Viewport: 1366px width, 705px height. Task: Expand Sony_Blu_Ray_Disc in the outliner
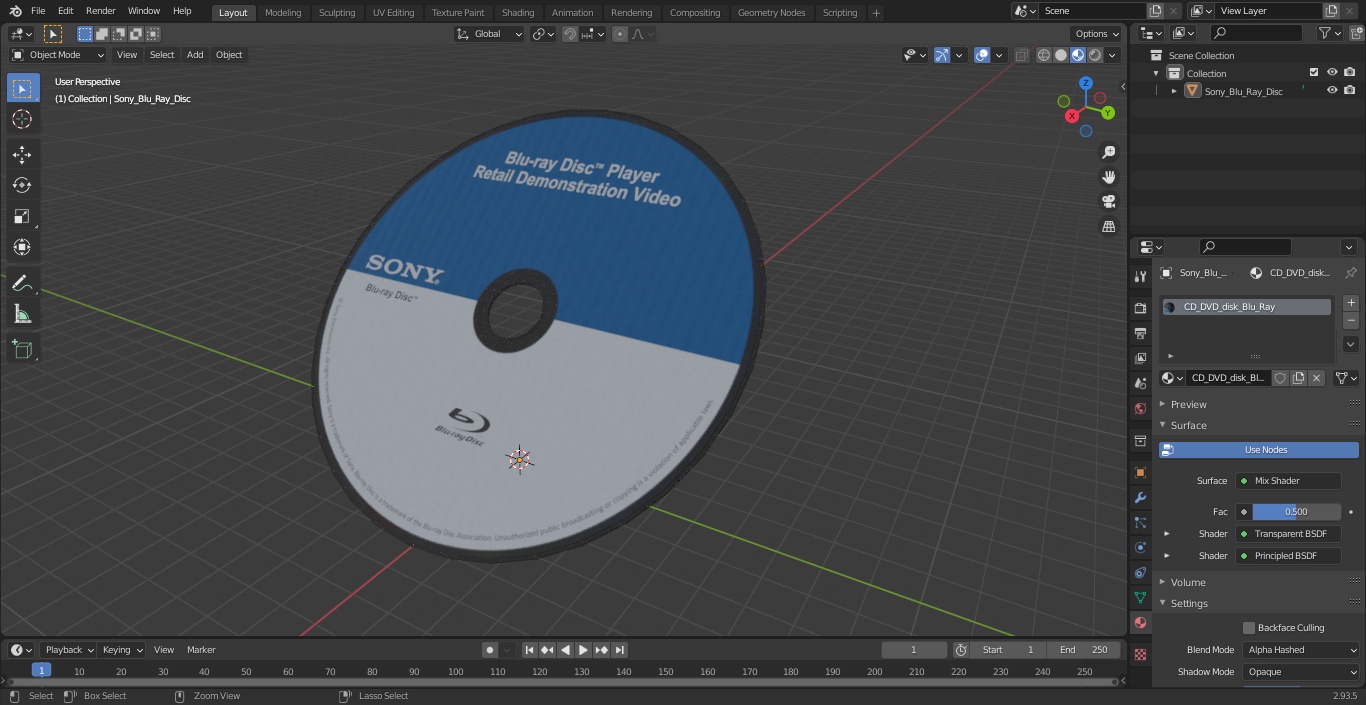1174,91
